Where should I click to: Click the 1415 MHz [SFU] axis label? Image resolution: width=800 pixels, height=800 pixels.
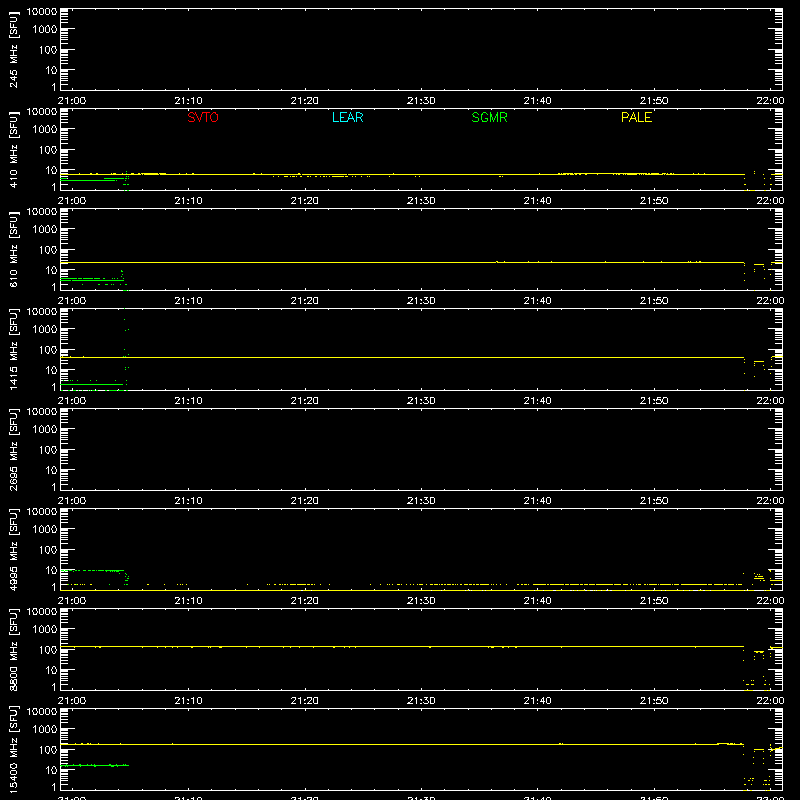[x=13, y=349]
